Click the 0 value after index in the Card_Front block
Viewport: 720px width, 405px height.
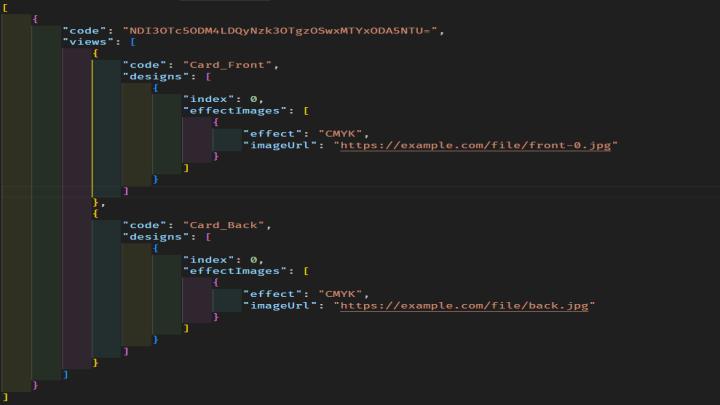coord(253,99)
